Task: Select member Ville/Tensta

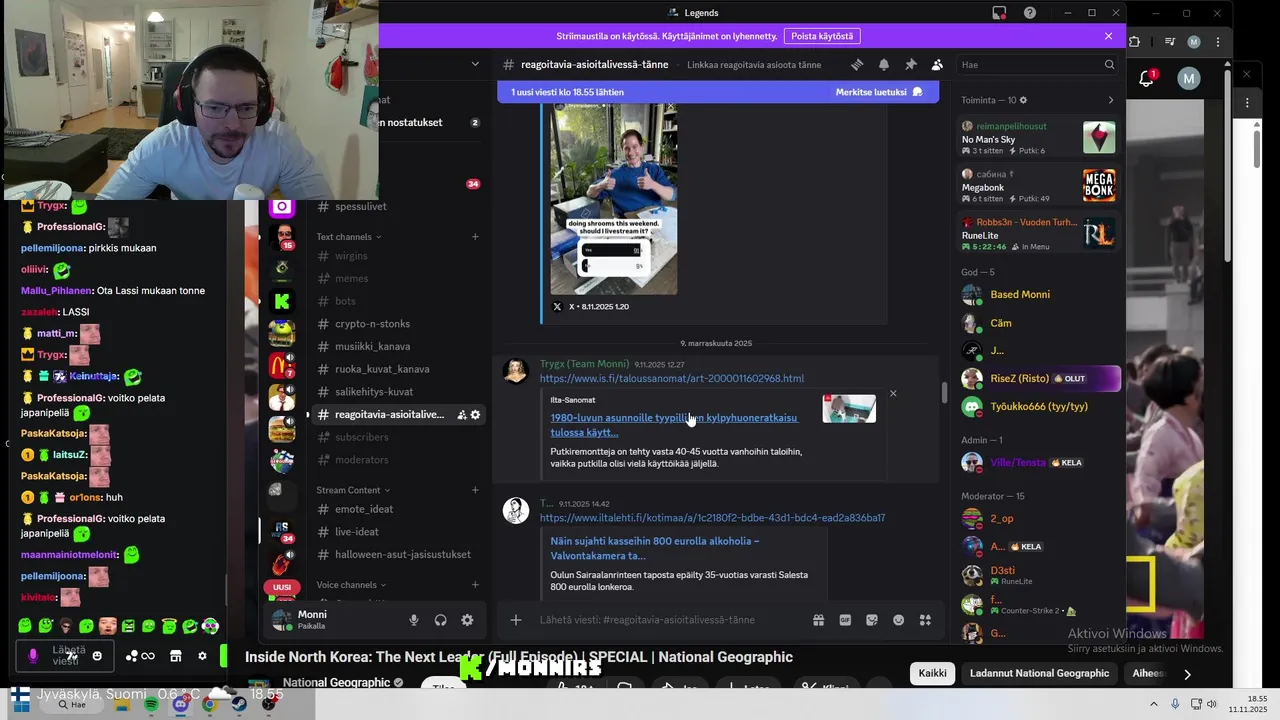Action: pos(1038,463)
